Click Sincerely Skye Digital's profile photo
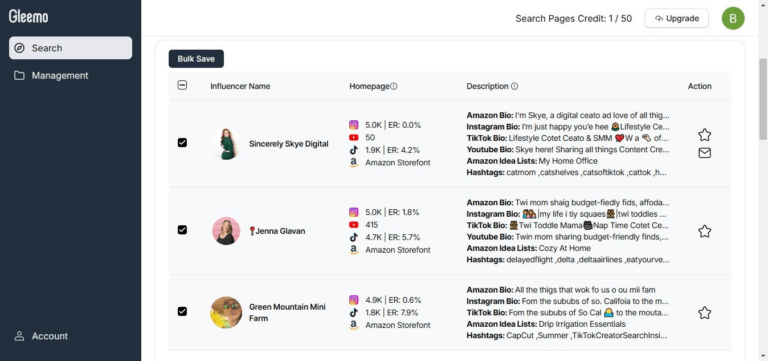768x361 pixels. pos(226,144)
